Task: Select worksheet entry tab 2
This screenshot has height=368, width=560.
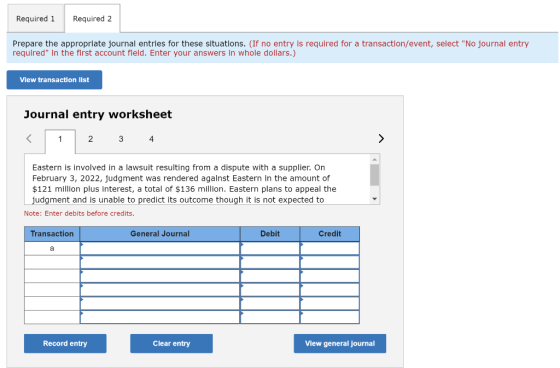Action: pos(90,139)
